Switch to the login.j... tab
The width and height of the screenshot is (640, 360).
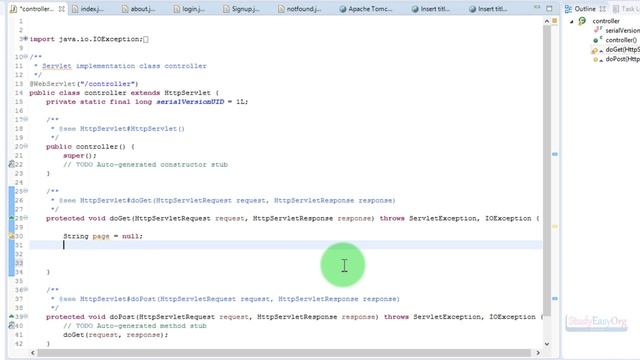coord(189,9)
